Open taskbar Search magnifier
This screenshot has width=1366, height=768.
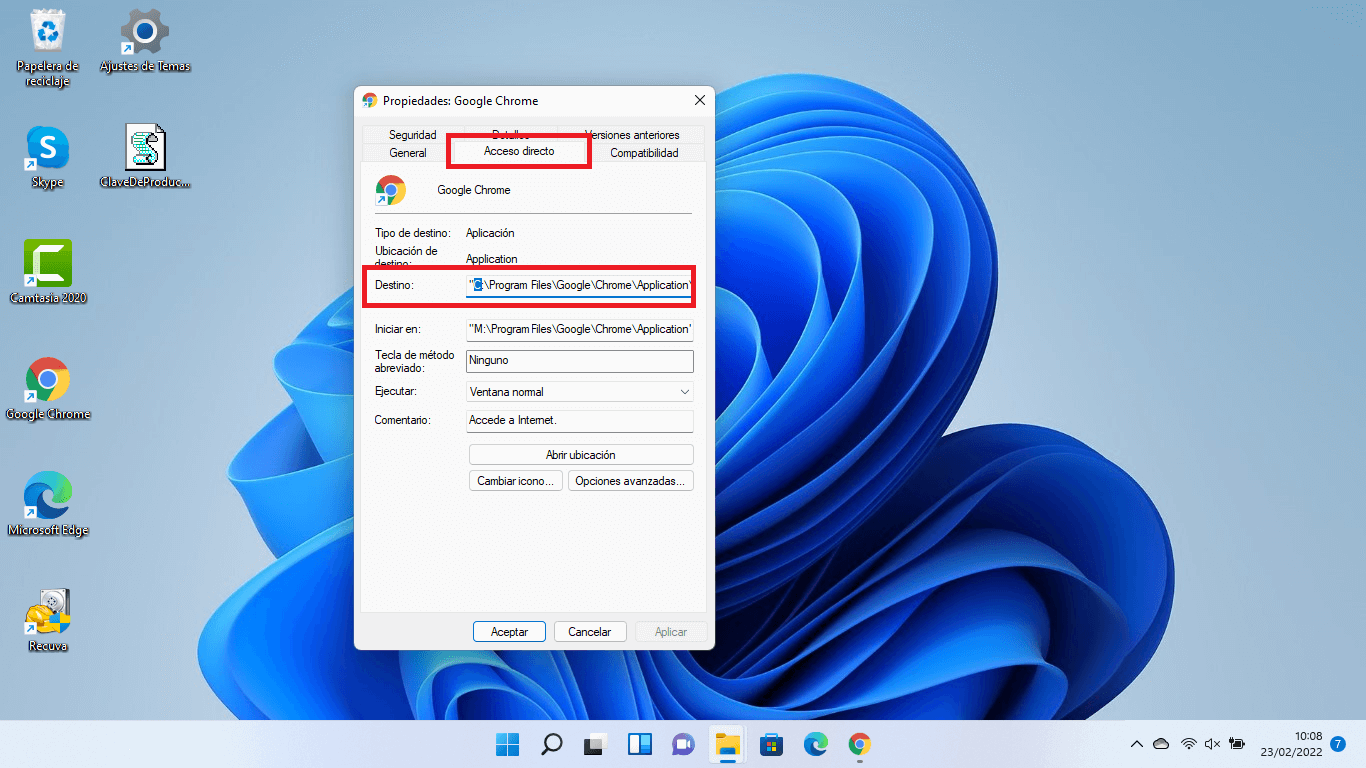click(551, 744)
